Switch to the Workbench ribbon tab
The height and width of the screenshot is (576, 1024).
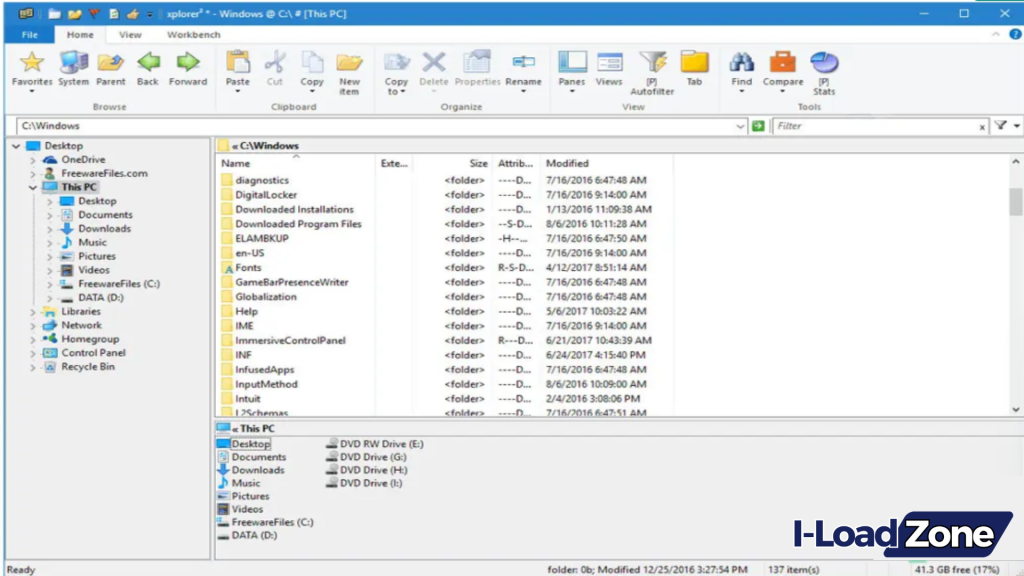193,34
